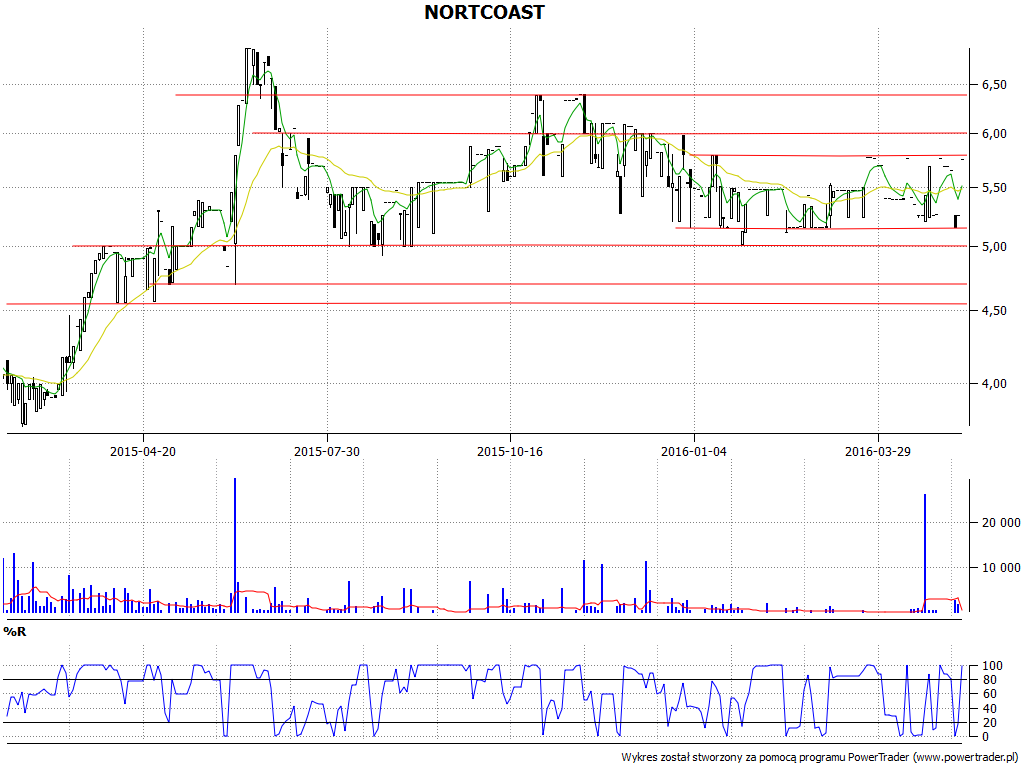Select the 2016-03-29 date label

pyautogui.click(x=878, y=451)
